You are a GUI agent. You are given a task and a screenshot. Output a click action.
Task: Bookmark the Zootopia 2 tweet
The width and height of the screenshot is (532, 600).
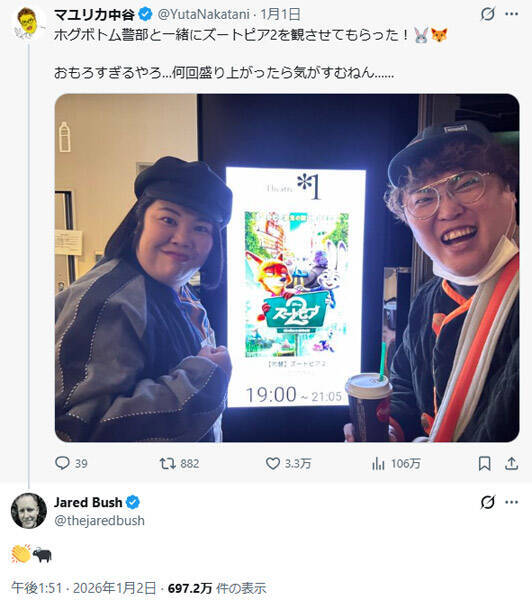(485, 464)
